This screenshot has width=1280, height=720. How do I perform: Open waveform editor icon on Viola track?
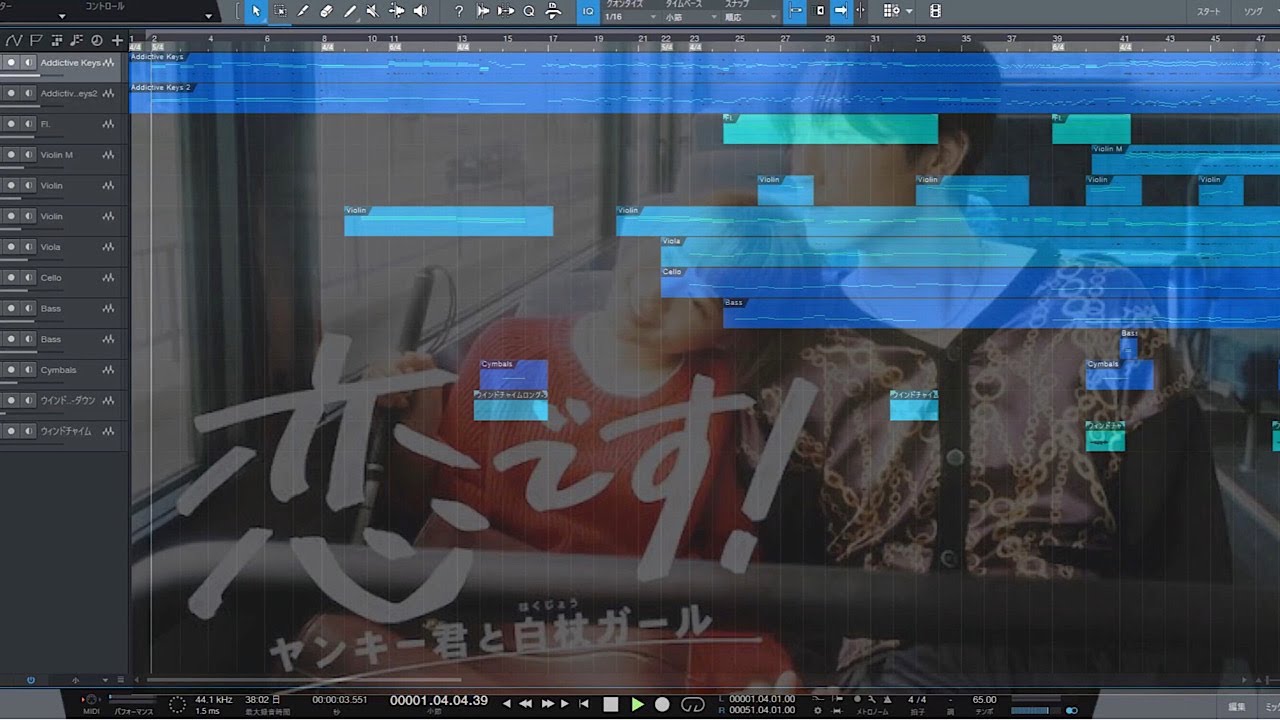pyautogui.click(x=108, y=247)
